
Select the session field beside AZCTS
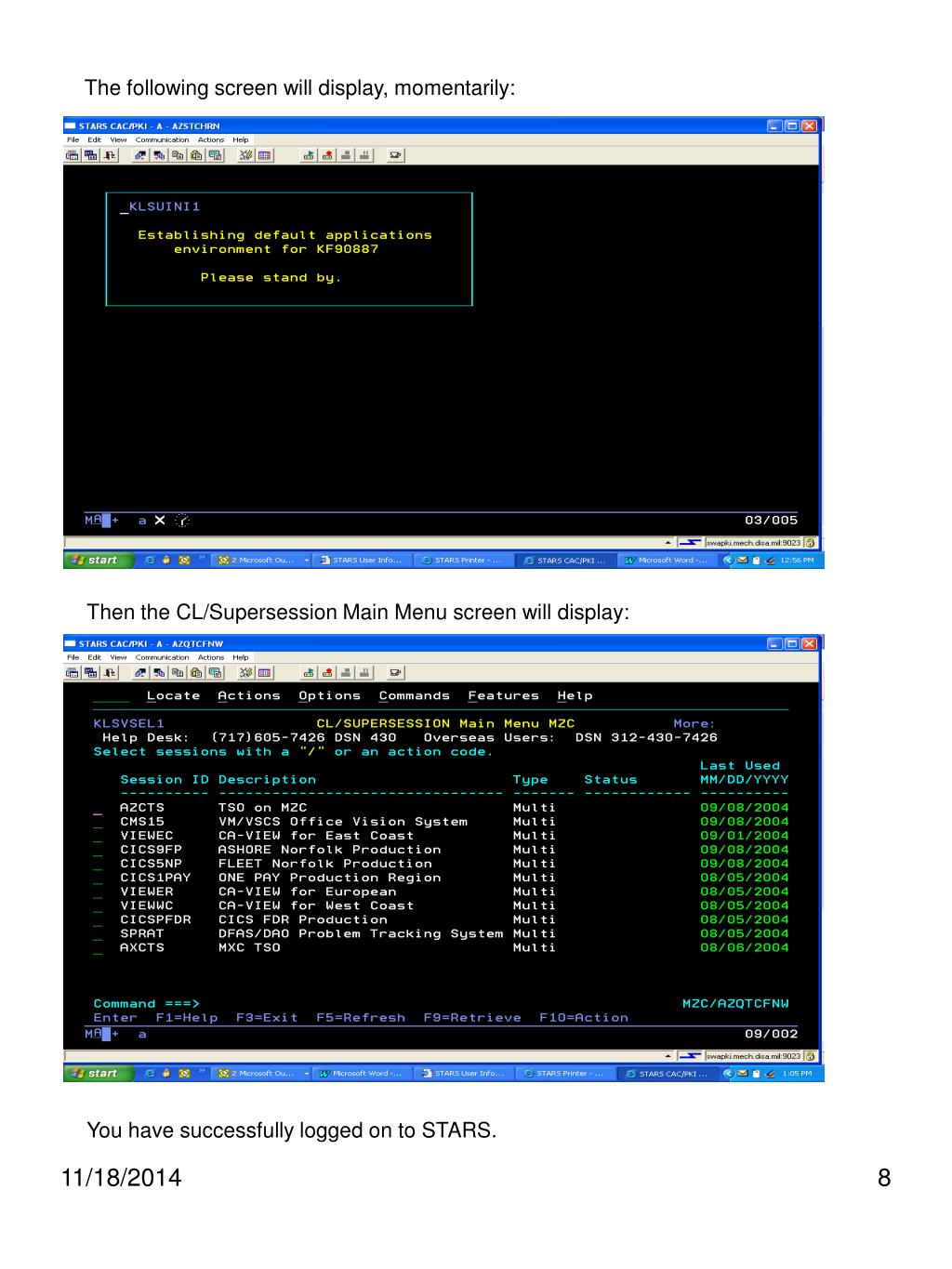pos(98,808)
